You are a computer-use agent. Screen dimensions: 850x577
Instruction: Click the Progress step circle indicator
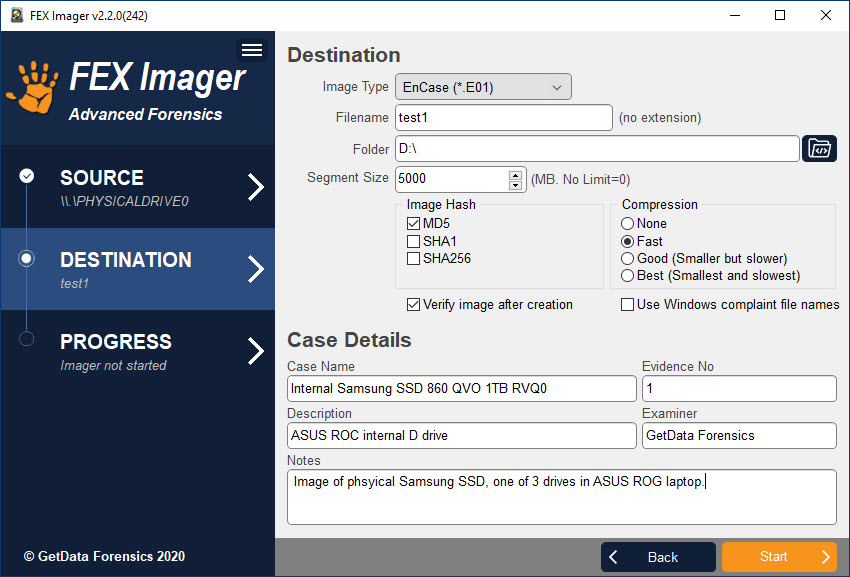[x=27, y=339]
